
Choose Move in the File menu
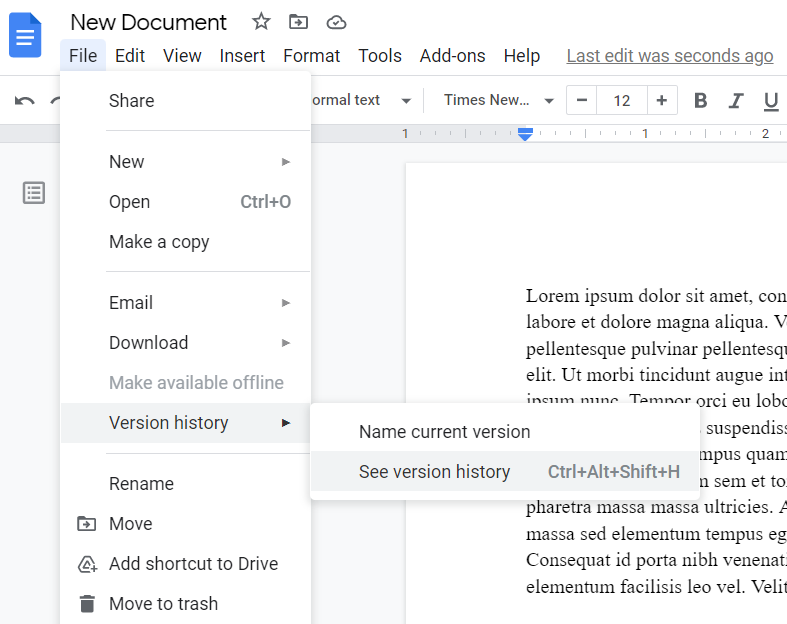(x=185, y=524)
